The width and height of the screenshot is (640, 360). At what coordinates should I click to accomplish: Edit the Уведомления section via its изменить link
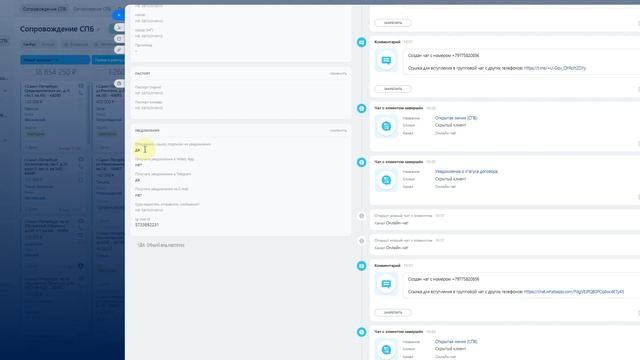(x=338, y=131)
